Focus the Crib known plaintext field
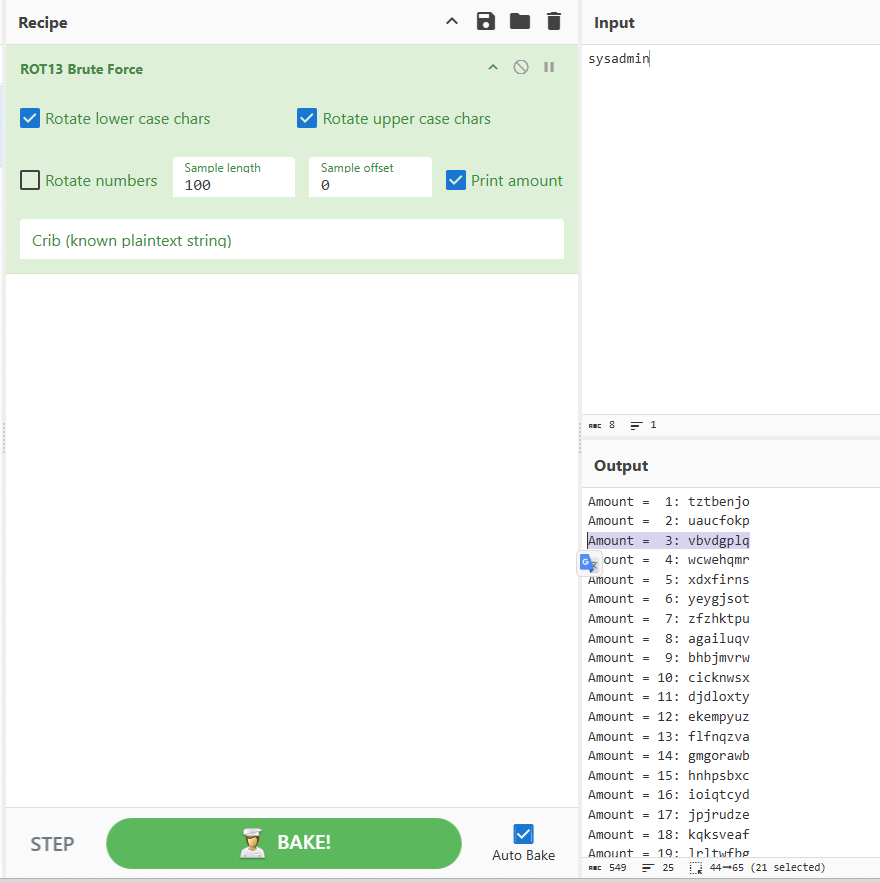Image resolution: width=880 pixels, height=882 pixels. [x=291, y=240]
